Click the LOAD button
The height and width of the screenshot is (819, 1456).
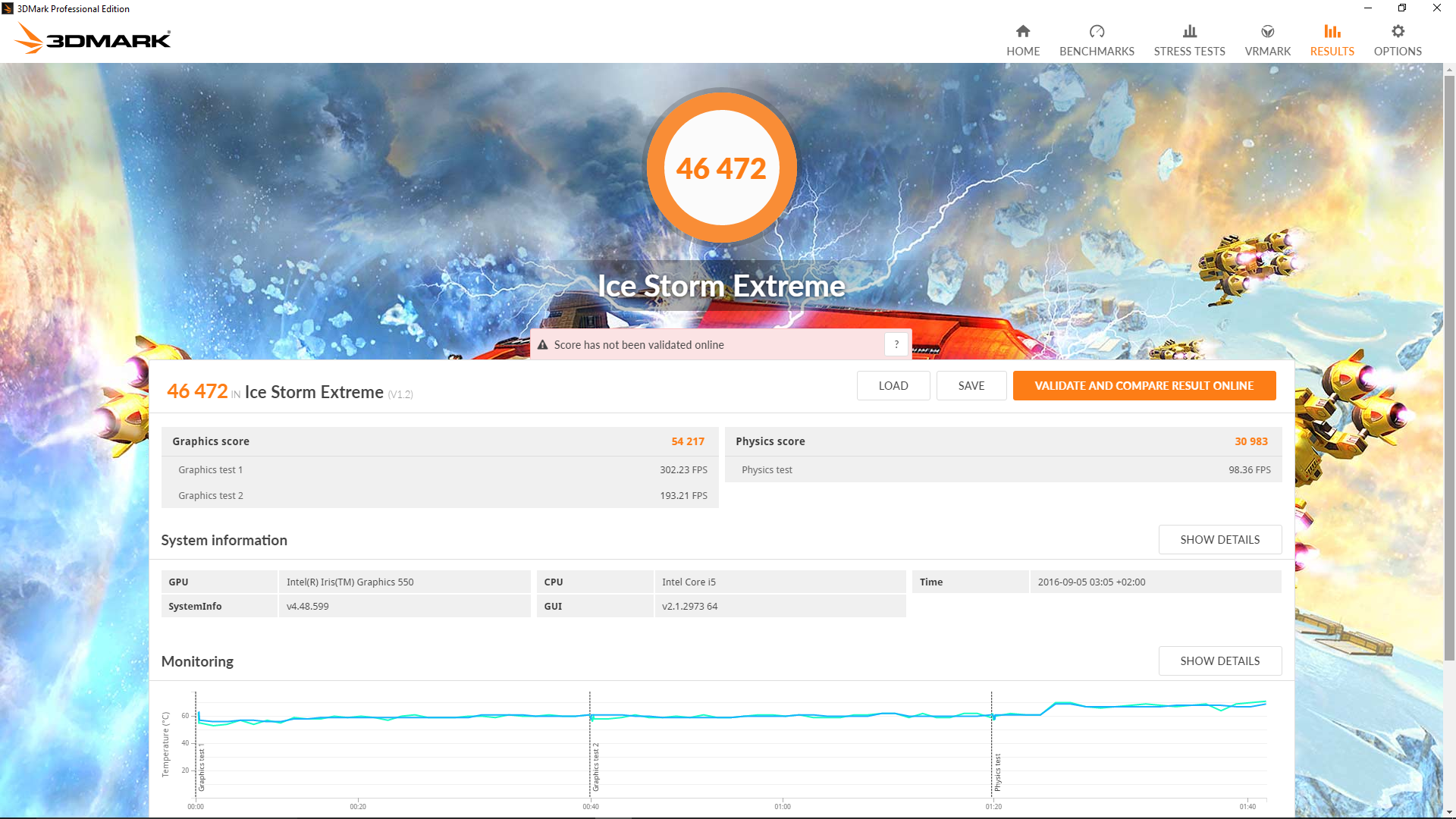[x=893, y=386]
